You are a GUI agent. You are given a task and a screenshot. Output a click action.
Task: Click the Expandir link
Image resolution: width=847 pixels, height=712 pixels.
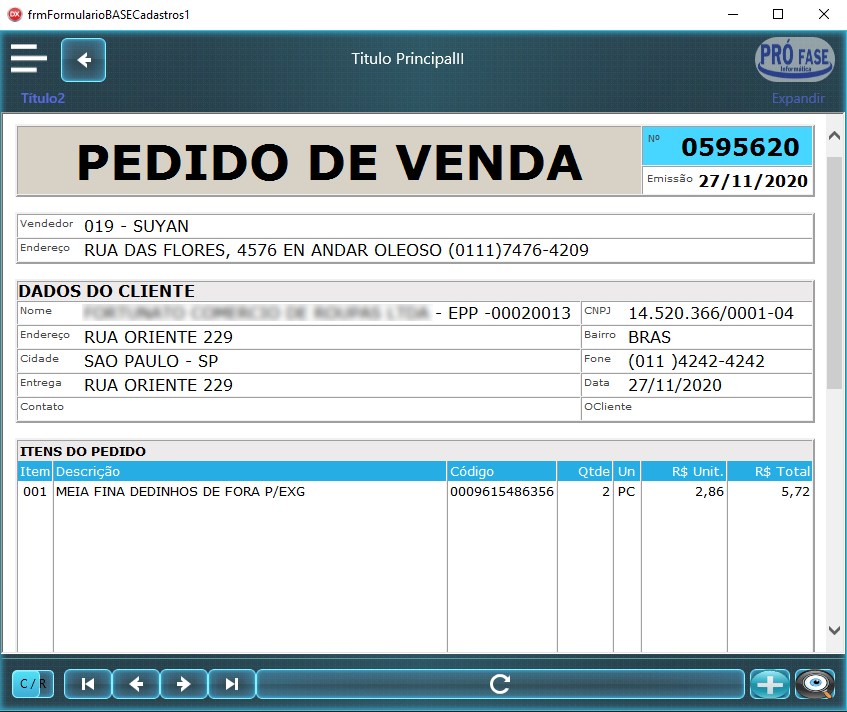coord(798,99)
